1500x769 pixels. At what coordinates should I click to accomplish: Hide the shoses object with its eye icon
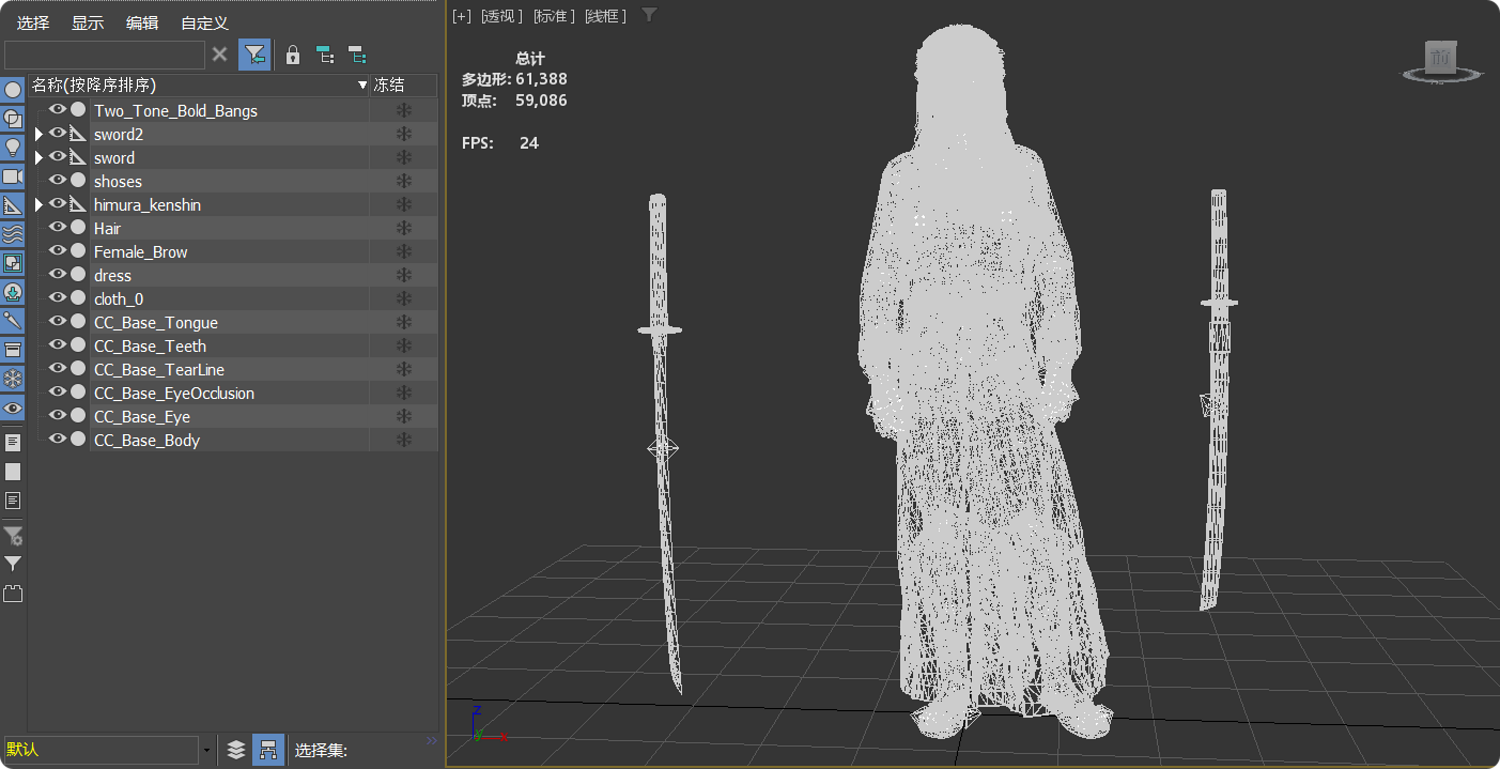click(x=57, y=180)
